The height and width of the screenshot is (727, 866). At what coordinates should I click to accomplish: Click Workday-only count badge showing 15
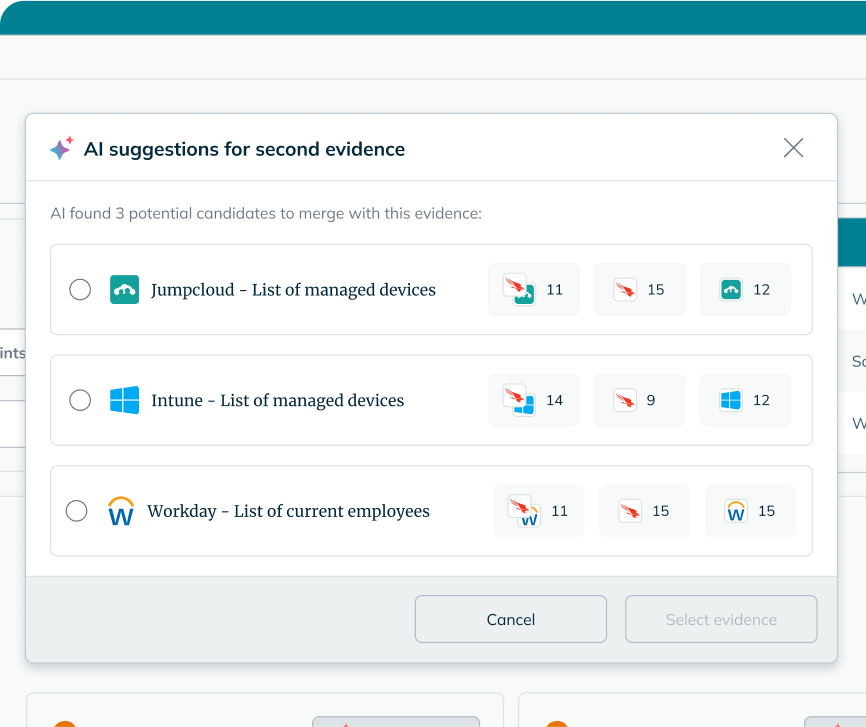[x=751, y=511]
